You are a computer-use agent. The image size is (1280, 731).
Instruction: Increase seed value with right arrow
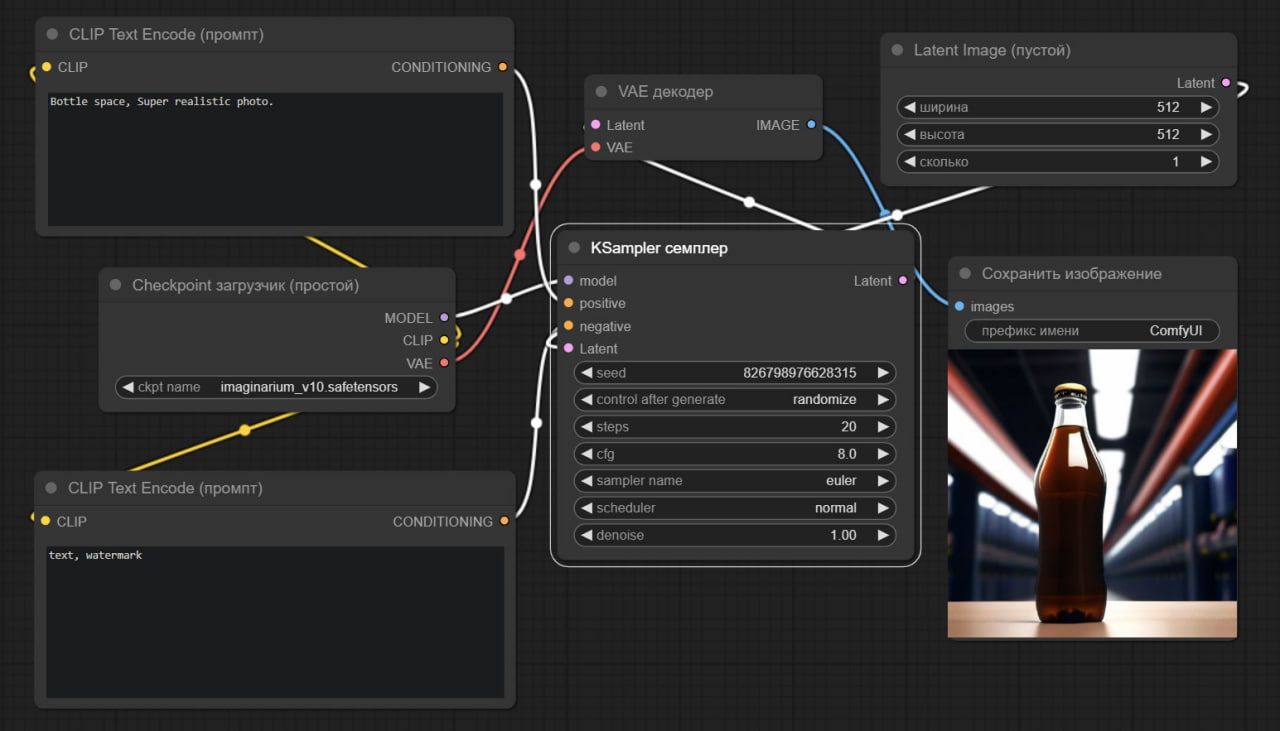[883, 373]
